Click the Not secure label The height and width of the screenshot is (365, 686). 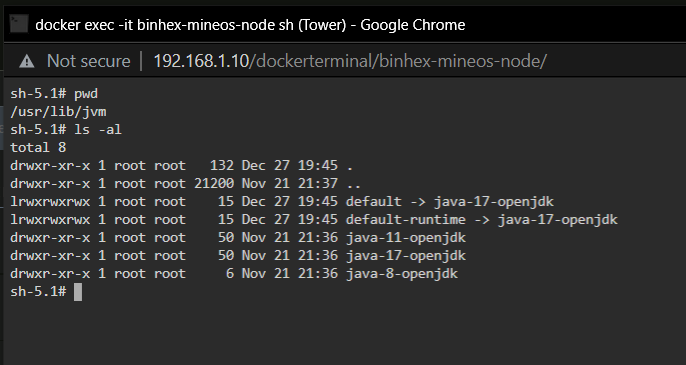(x=88, y=61)
